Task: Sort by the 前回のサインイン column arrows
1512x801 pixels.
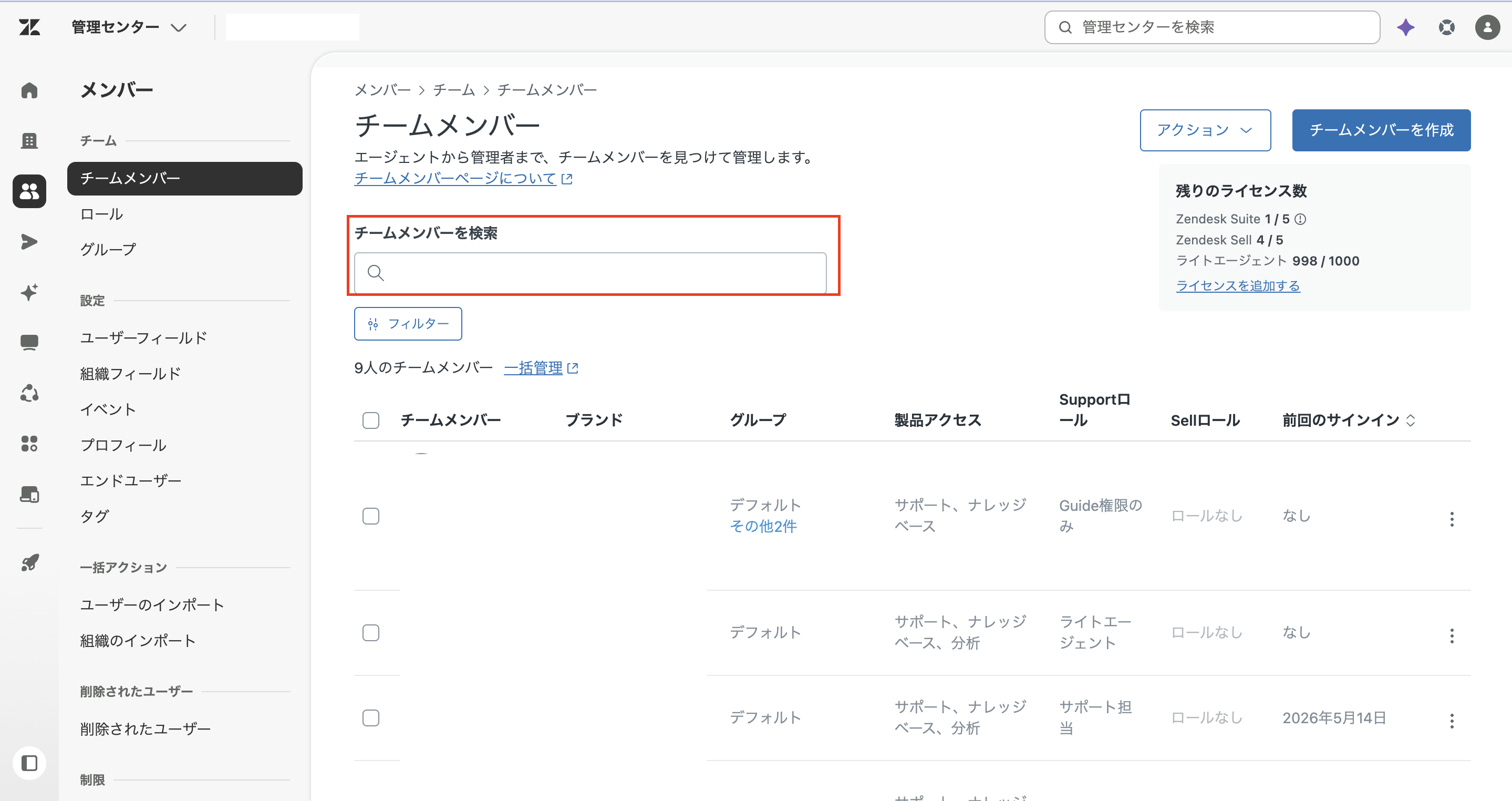Action: point(1411,420)
